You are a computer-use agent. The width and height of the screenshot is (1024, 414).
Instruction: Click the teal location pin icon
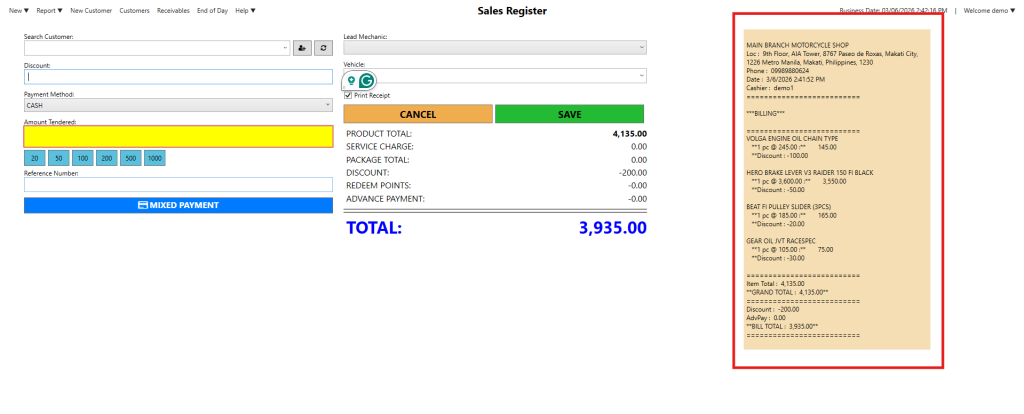pyautogui.click(x=352, y=80)
